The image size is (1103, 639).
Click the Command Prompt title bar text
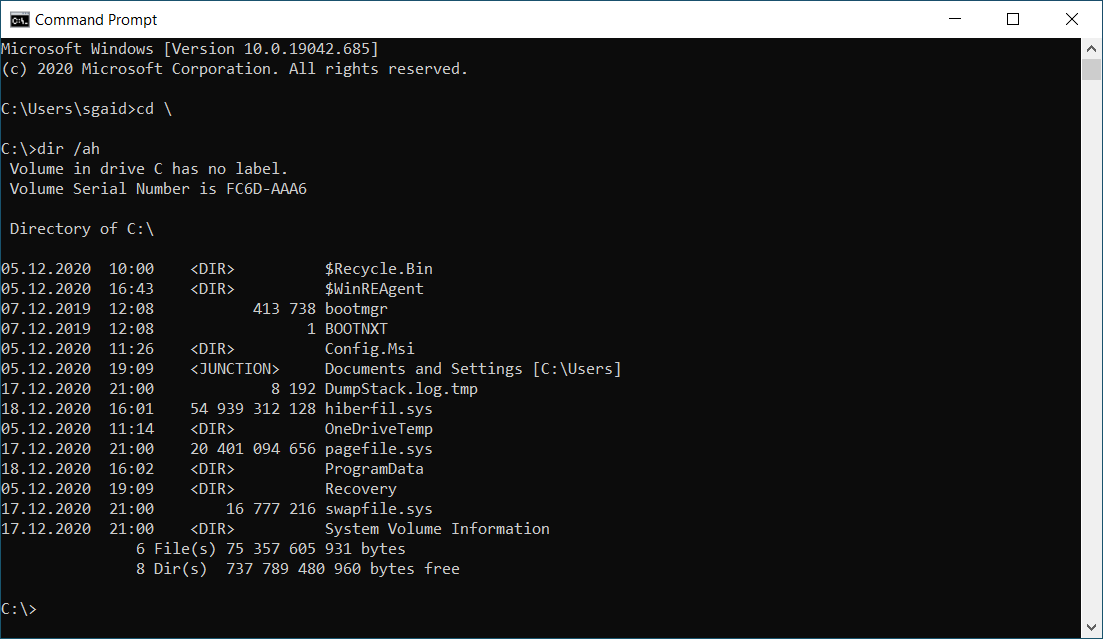point(96,19)
